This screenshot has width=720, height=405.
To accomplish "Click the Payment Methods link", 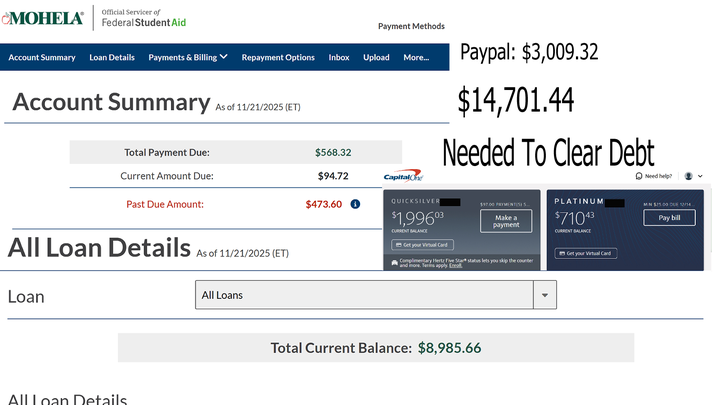I will pyautogui.click(x=411, y=26).
